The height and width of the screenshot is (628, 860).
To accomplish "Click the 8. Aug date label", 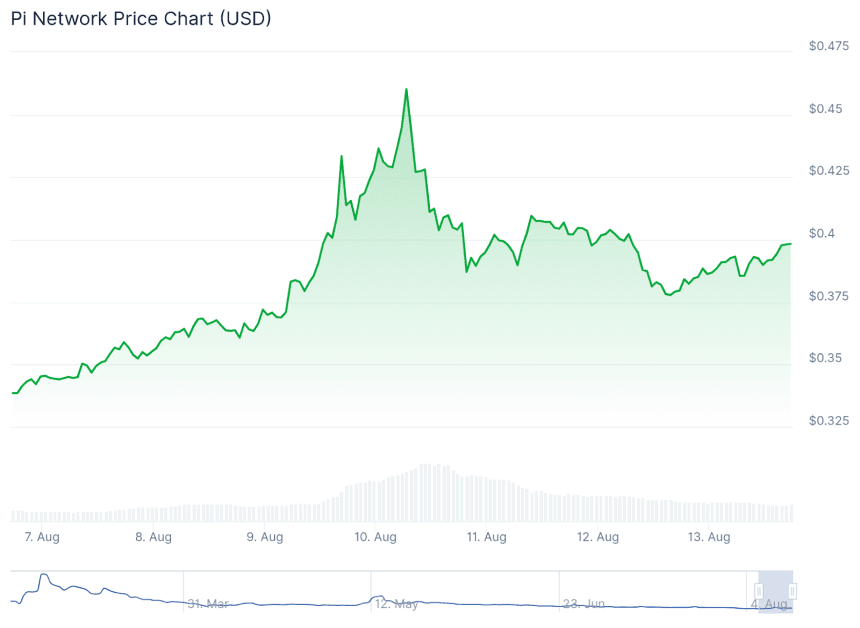I will pos(153,537).
